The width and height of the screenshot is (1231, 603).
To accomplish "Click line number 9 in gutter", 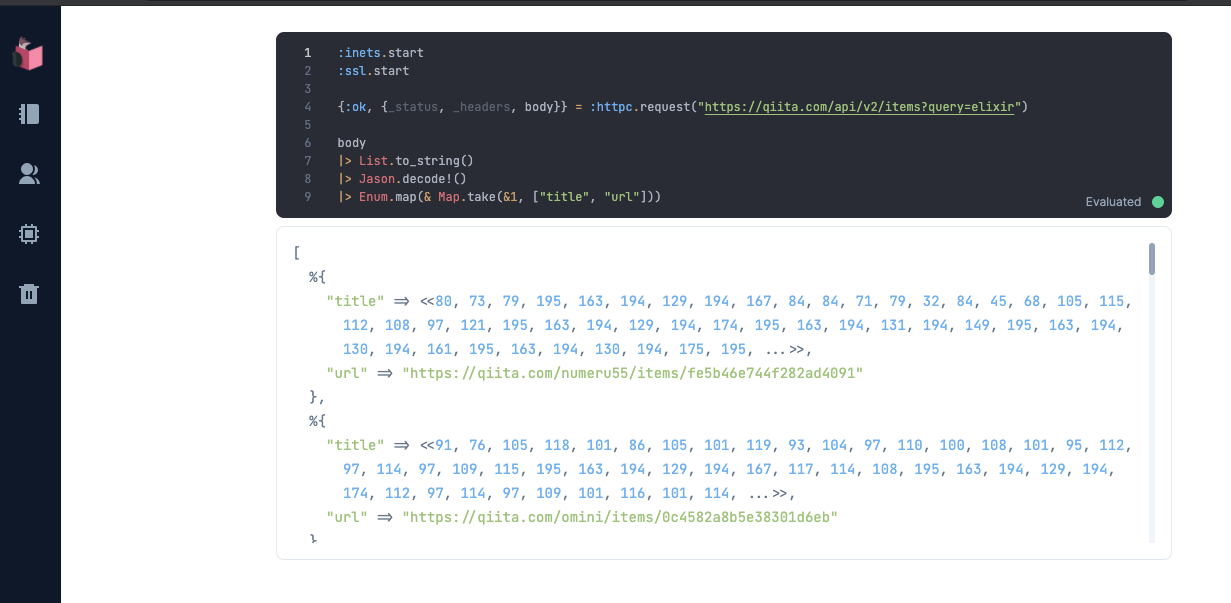I will (x=308, y=197).
